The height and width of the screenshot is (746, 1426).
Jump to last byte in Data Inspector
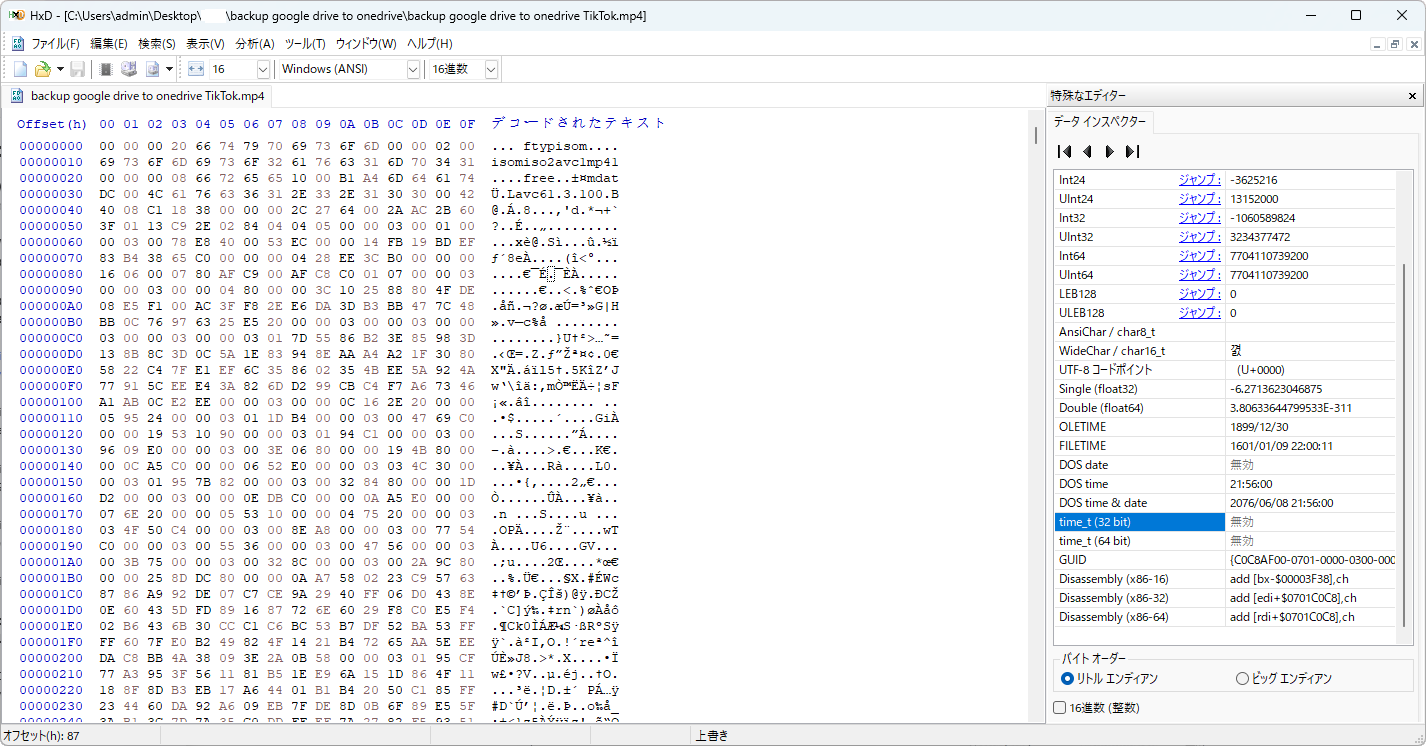pyautogui.click(x=1132, y=152)
